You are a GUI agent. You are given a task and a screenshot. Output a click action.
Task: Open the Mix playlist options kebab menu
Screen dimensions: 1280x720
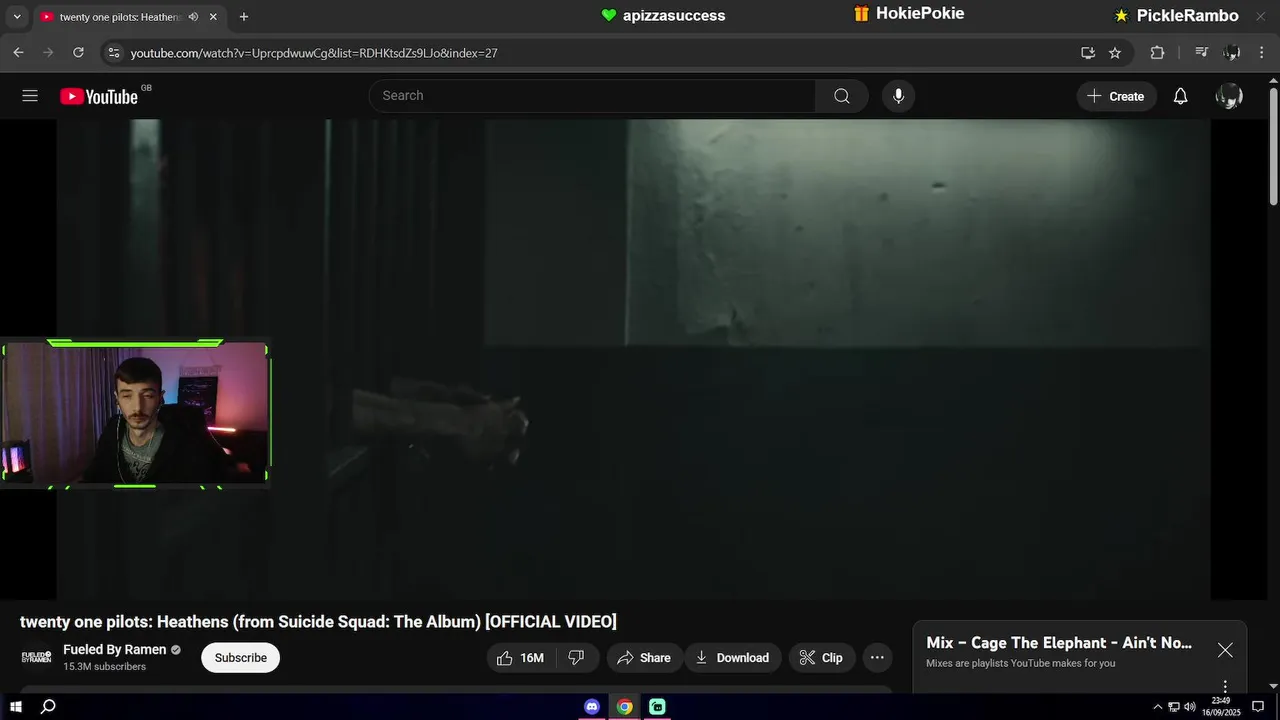pyautogui.click(x=1225, y=686)
